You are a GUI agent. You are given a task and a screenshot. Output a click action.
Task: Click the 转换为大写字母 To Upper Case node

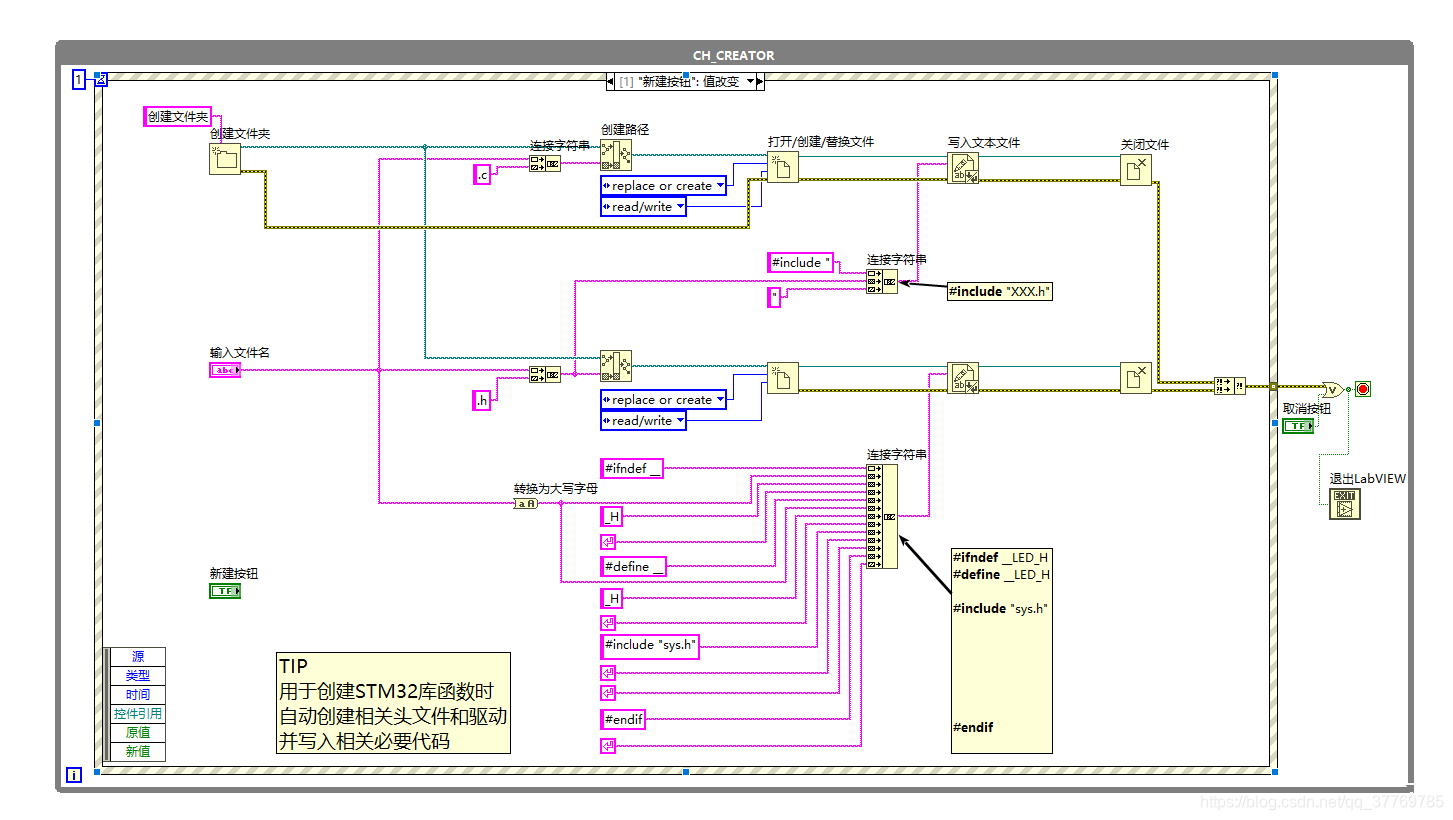tap(526, 504)
